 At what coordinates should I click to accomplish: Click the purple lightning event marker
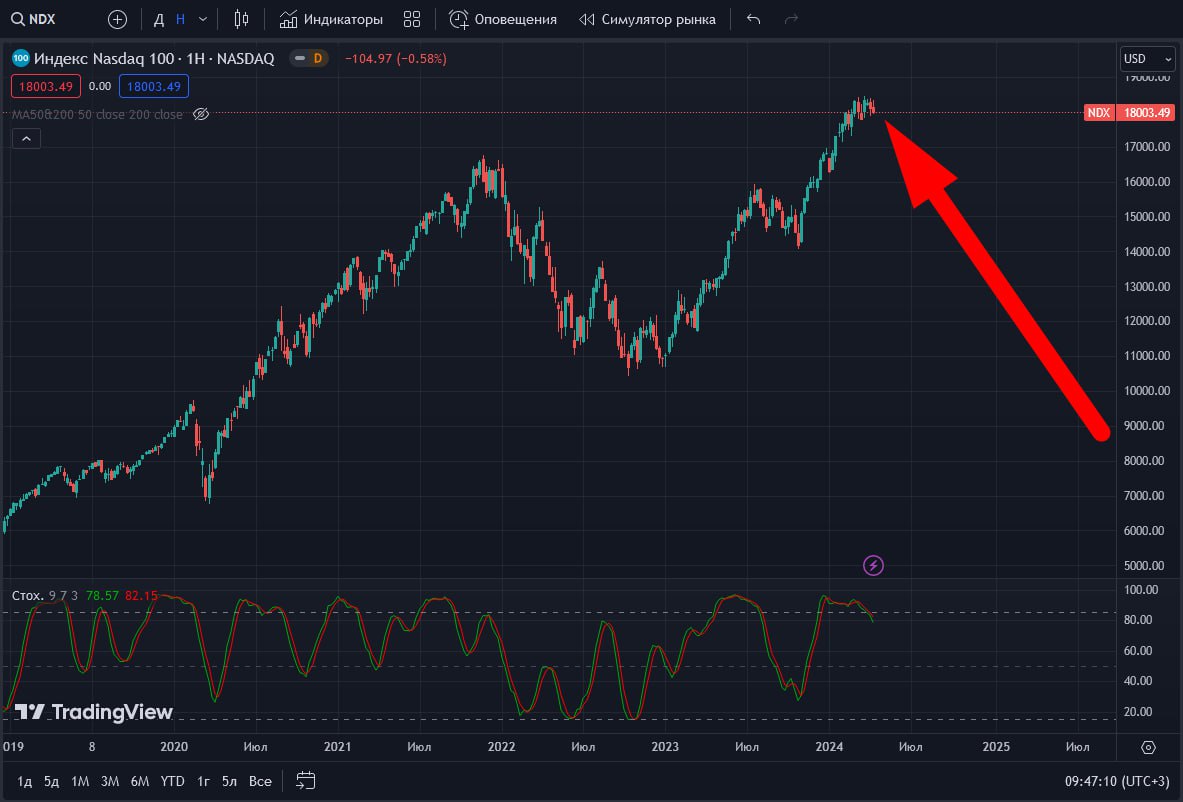873,565
